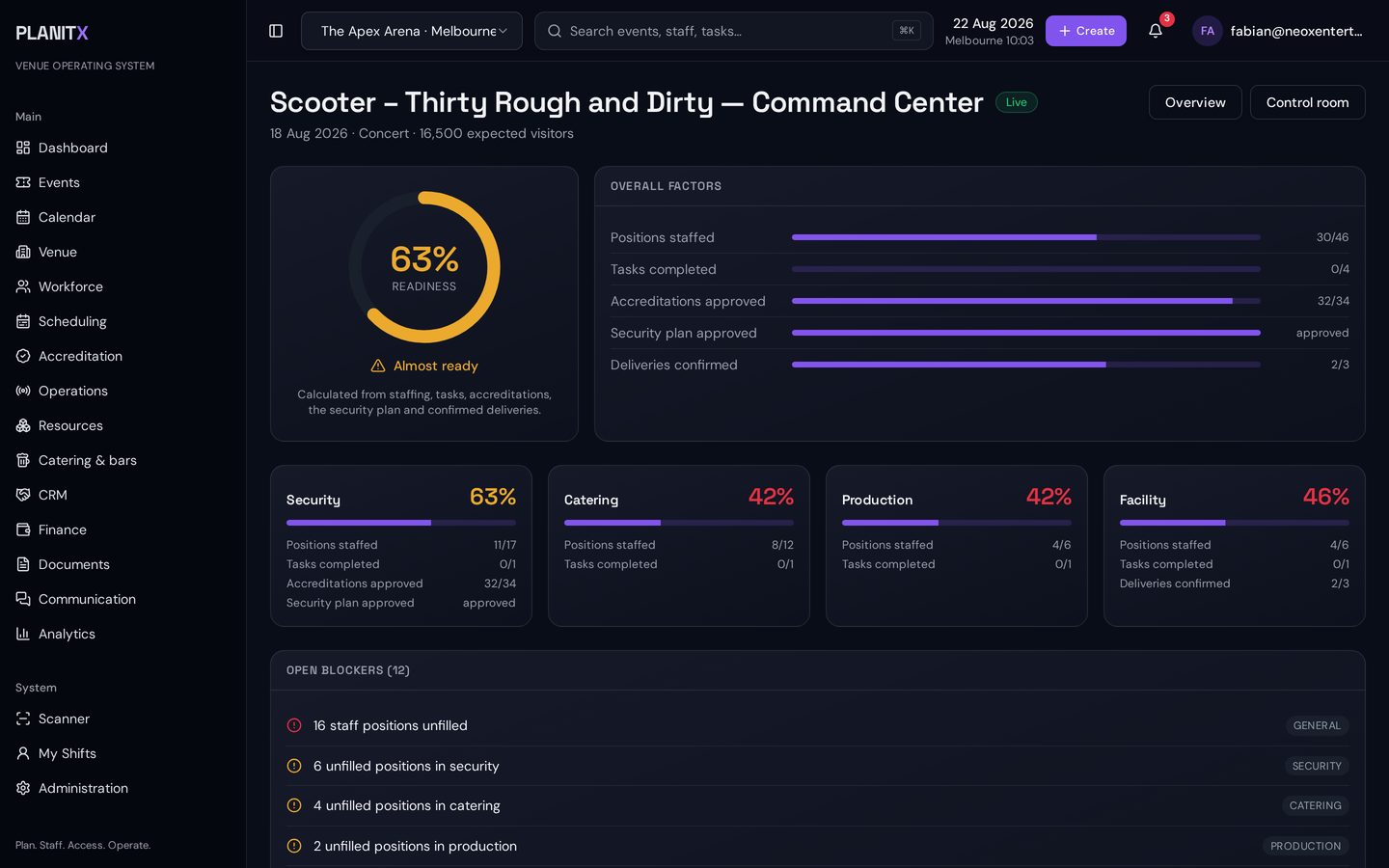The height and width of the screenshot is (868, 1389).
Task: Open the notifications bell
Action: [x=1156, y=31]
